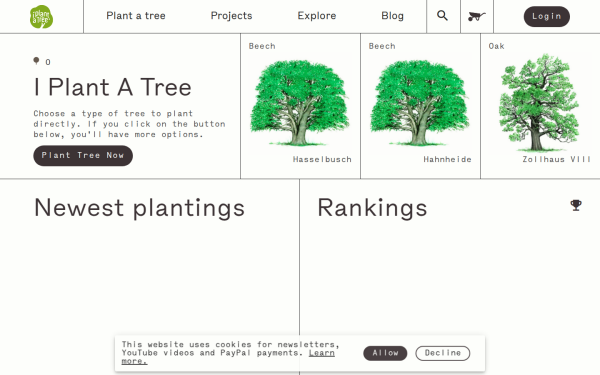
Task: Click the I Plant A Tree heading
Action: [x=112, y=87]
